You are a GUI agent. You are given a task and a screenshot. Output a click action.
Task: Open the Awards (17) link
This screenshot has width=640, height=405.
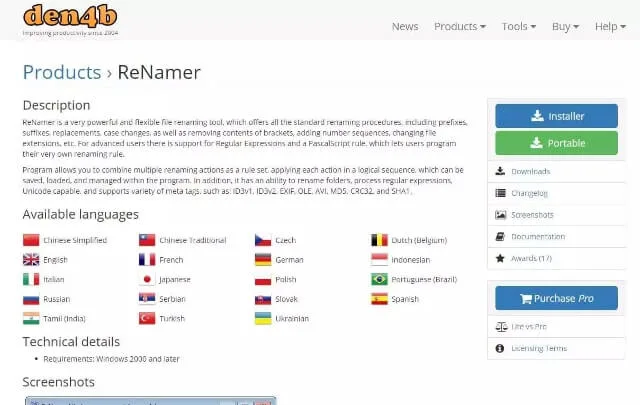[x=531, y=258]
